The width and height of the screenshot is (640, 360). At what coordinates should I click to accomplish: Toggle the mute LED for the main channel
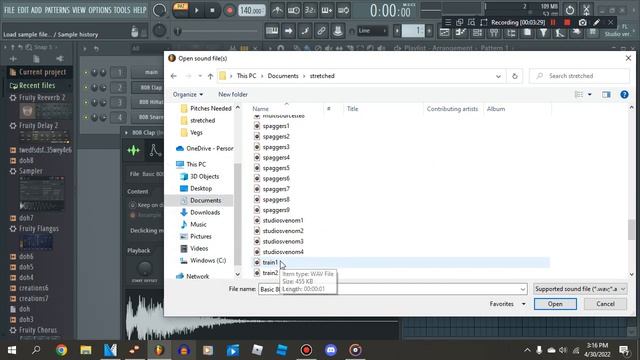point(86,72)
